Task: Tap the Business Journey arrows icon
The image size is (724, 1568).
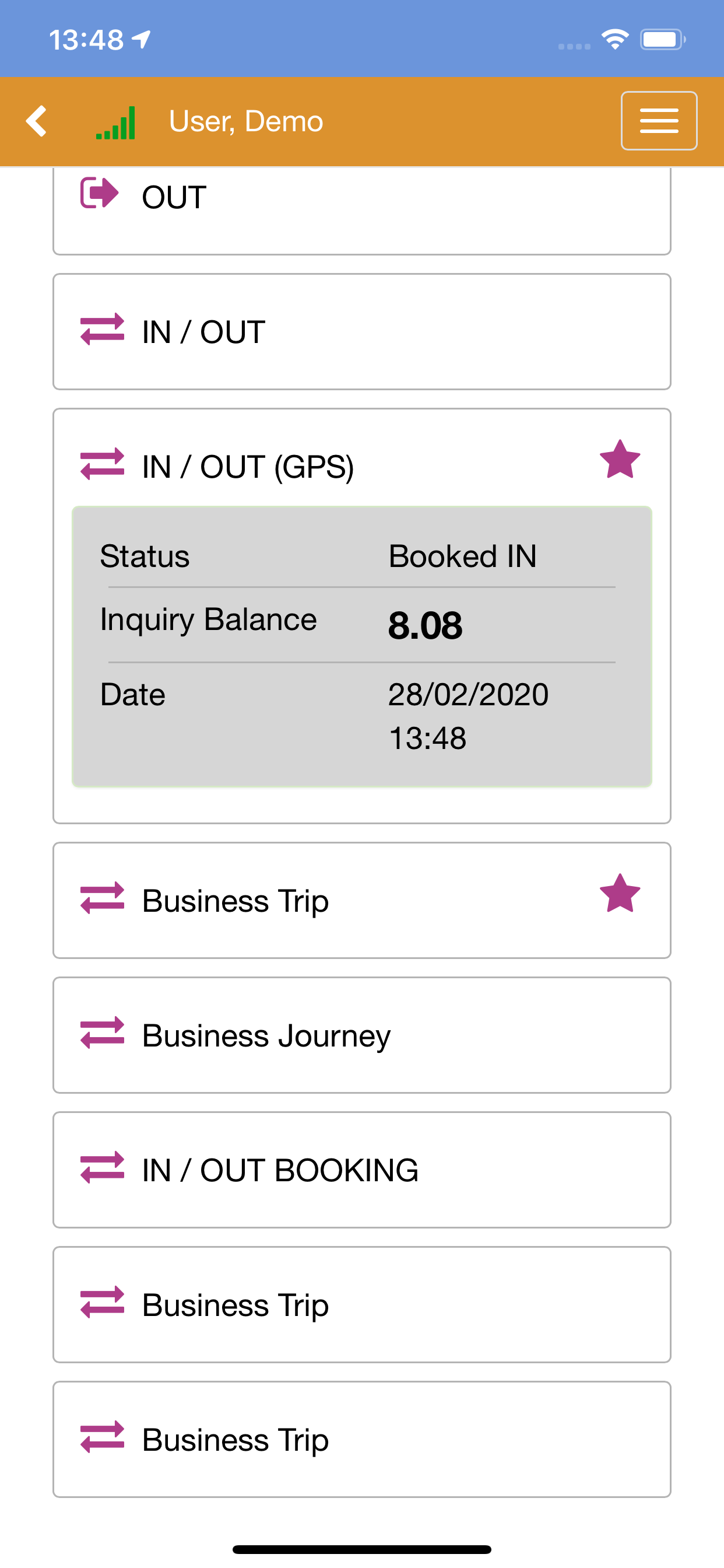Action: coord(102,1033)
